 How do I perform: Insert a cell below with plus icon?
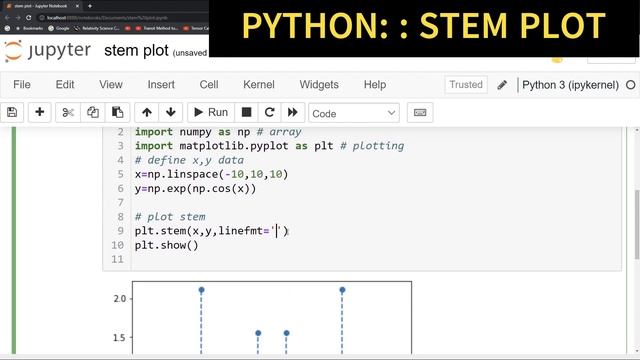coord(40,112)
